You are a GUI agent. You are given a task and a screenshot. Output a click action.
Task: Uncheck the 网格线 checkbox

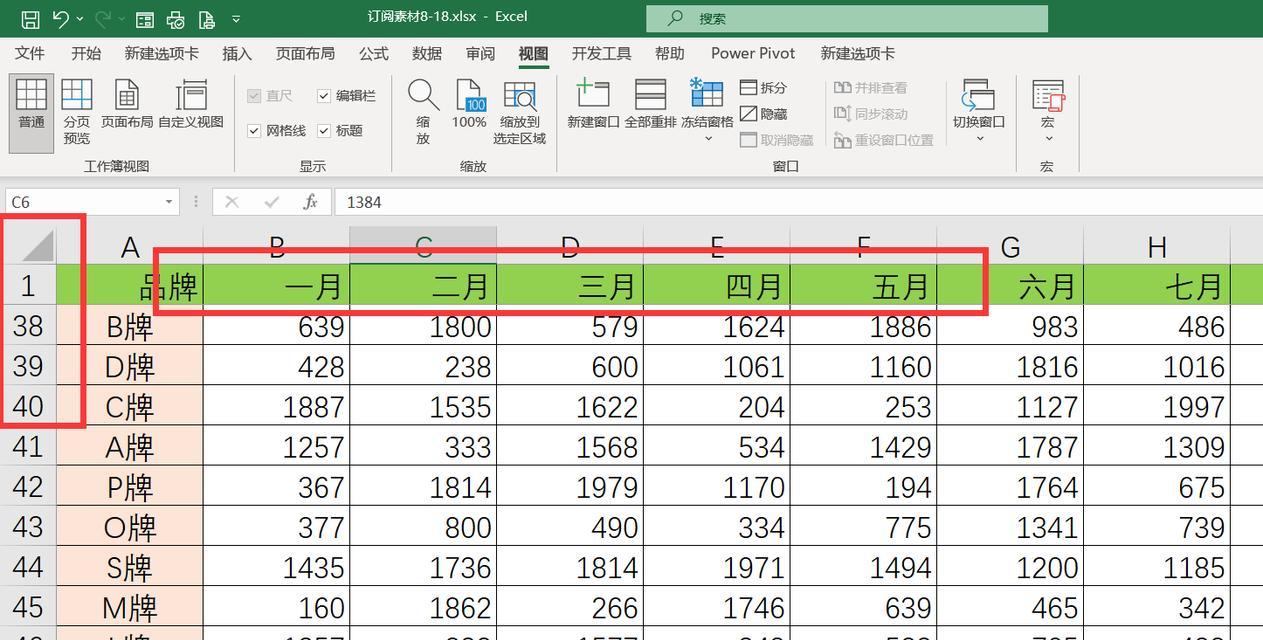[254, 131]
